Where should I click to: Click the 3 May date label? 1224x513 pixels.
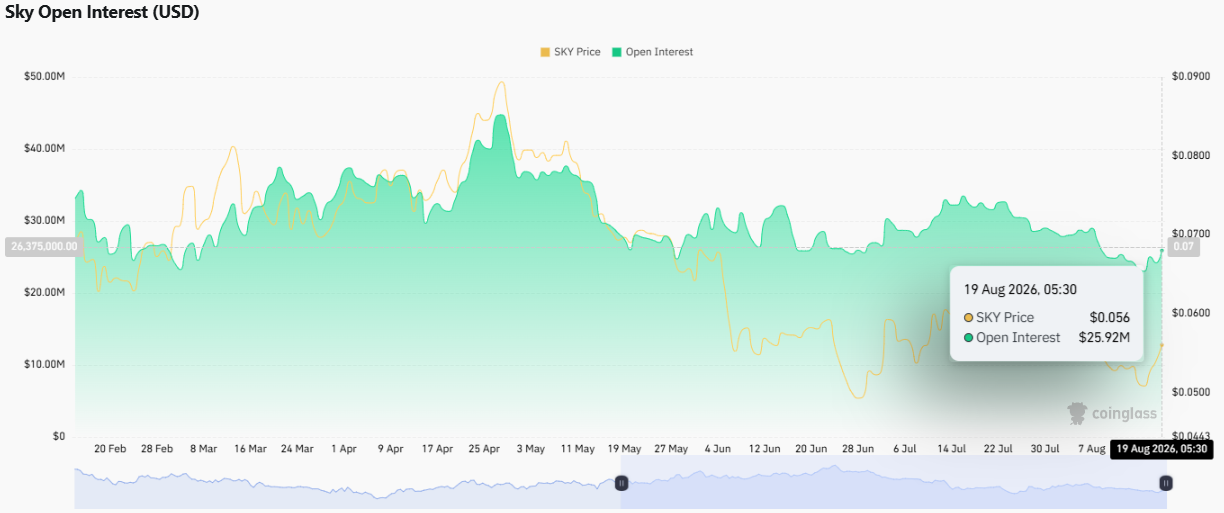530,449
